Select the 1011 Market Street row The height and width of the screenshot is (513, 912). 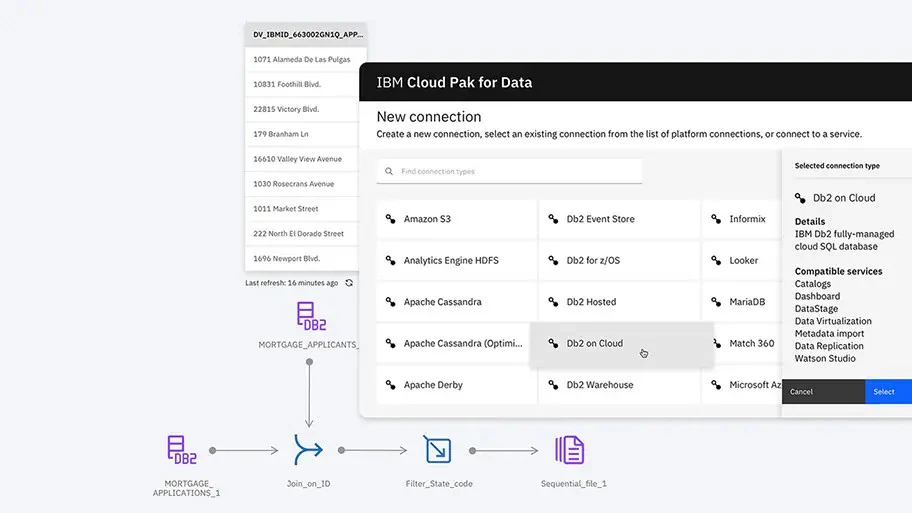tap(302, 209)
